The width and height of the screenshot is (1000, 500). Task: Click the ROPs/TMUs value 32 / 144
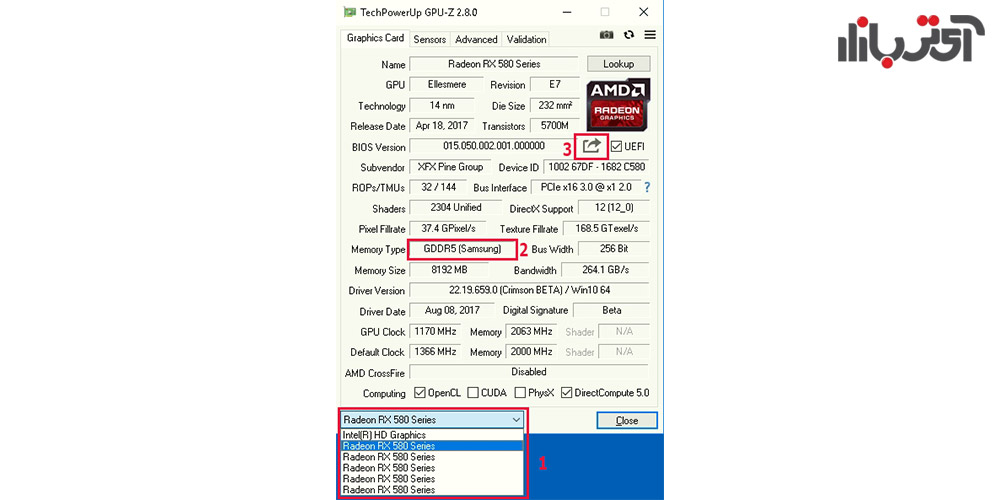[x=438, y=188]
